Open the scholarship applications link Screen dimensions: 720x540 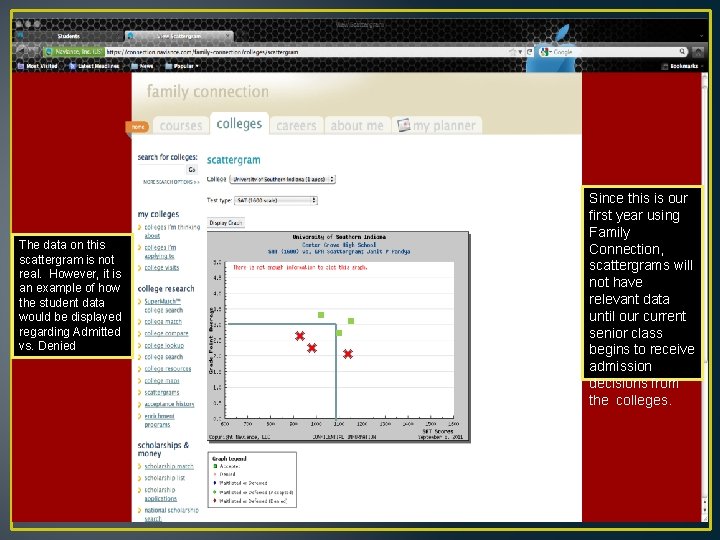coord(160,494)
